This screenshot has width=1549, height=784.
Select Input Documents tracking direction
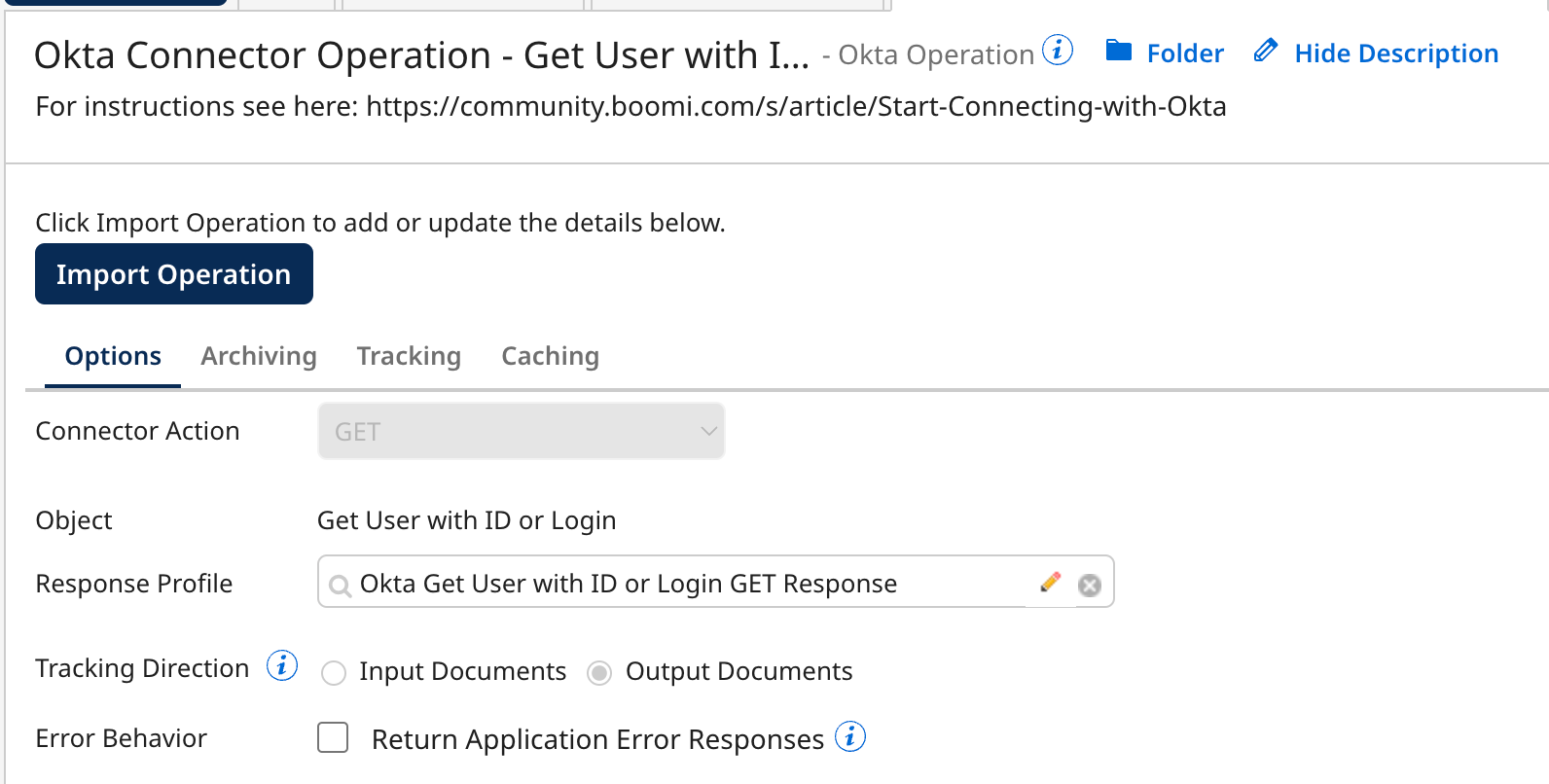[334, 672]
